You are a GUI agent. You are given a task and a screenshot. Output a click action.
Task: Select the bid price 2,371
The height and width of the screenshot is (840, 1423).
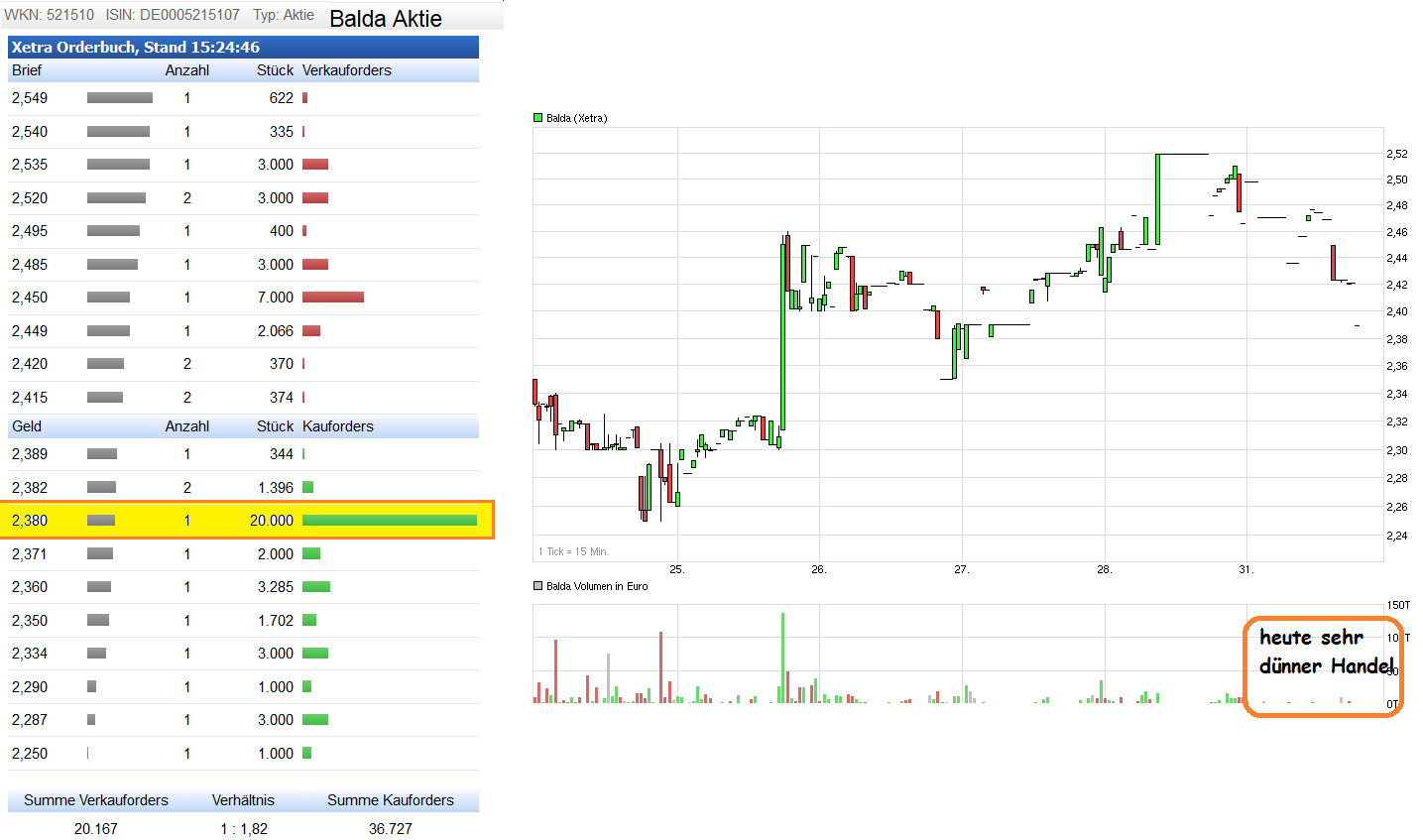tap(30, 554)
